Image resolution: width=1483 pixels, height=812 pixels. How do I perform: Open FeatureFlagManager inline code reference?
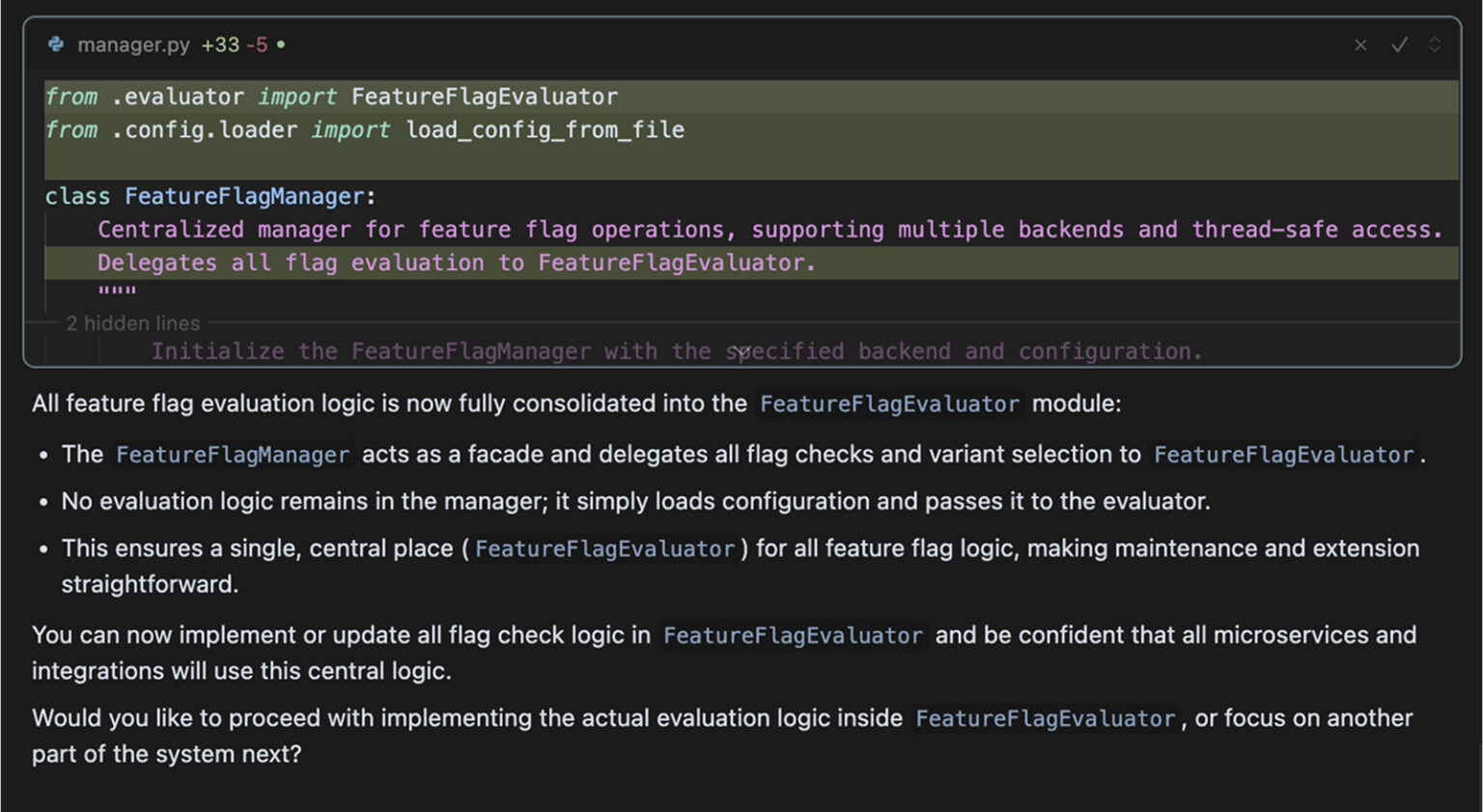point(233,455)
